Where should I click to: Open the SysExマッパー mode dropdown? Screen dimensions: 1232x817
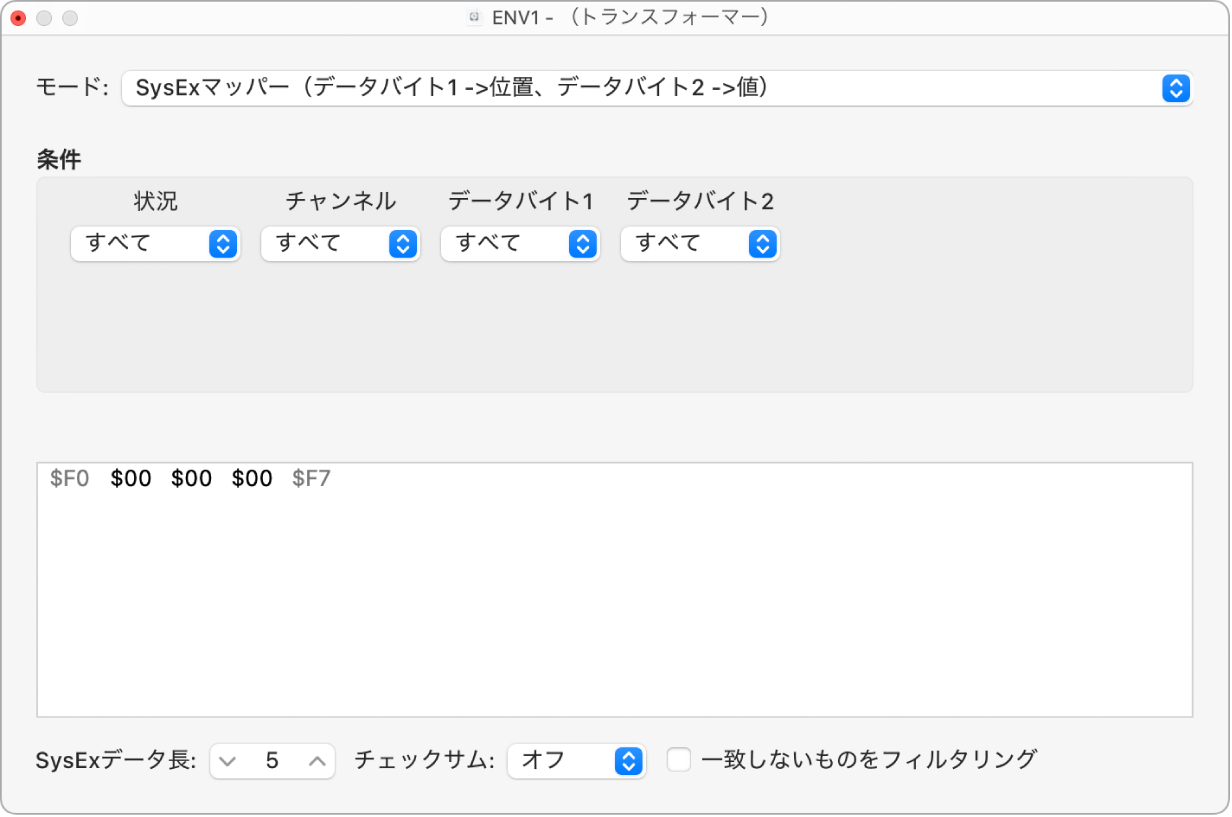(x=650, y=88)
